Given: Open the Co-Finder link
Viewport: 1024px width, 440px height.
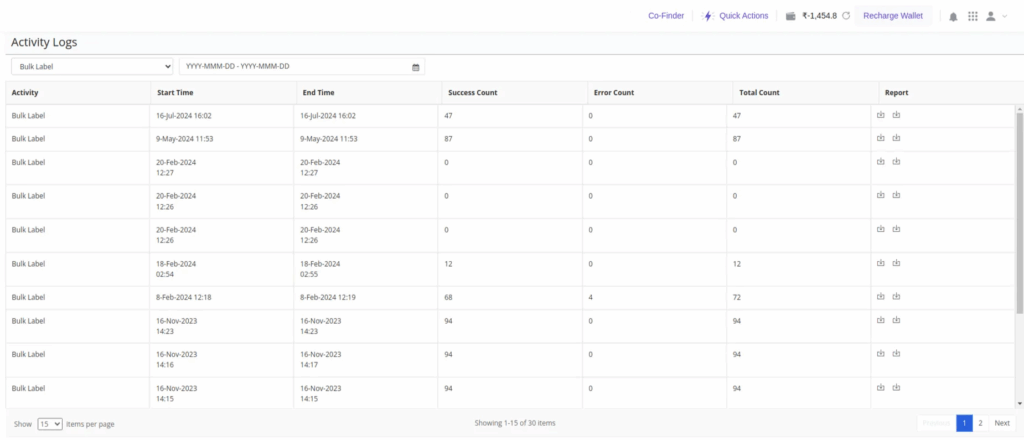Looking at the screenshot, I should pyautogui.click(x=666, y=16).
